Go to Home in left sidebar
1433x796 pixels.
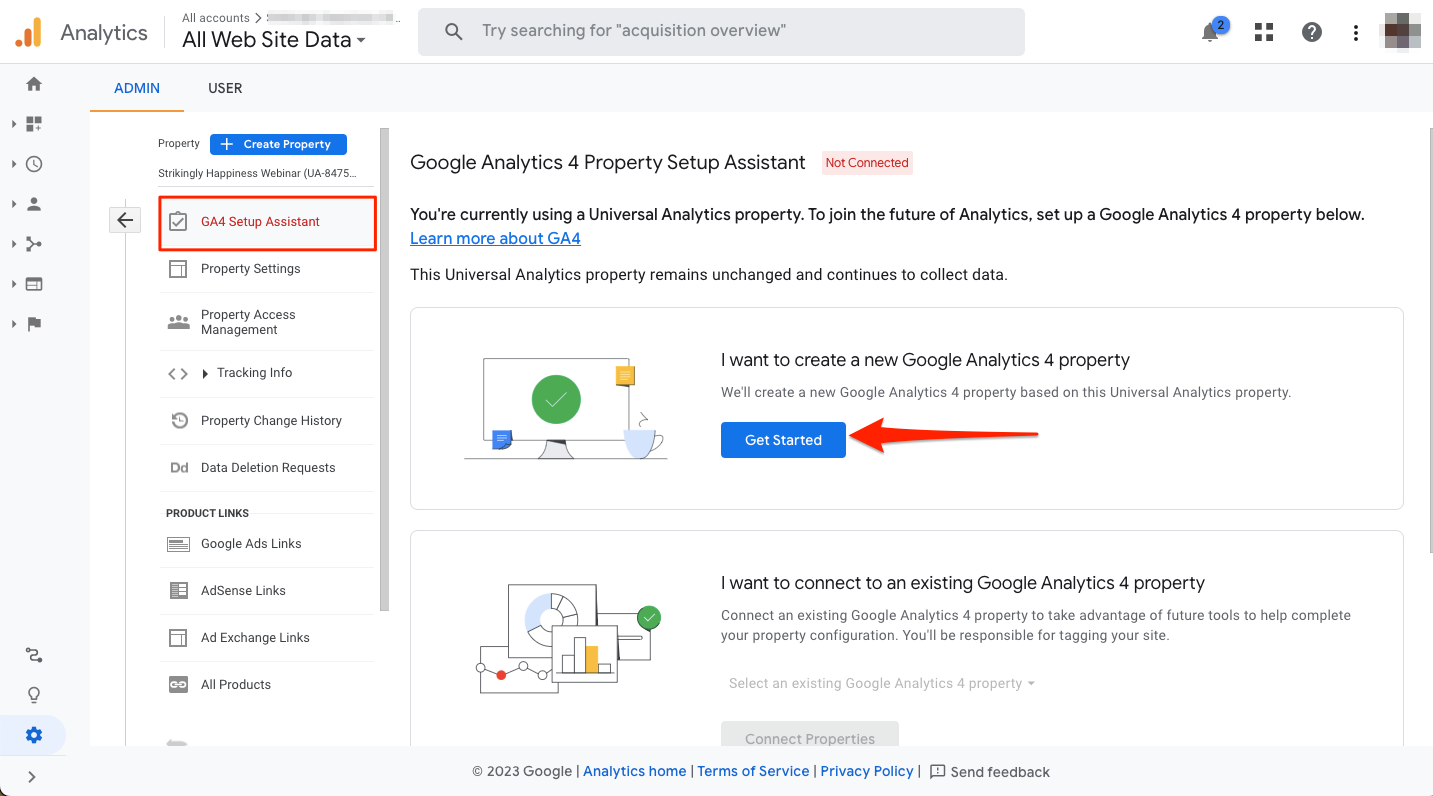coord(34,84)
